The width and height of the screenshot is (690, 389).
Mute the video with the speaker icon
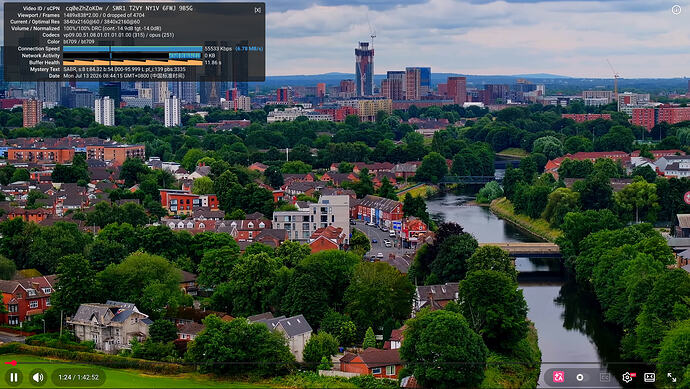click(38, 377)
